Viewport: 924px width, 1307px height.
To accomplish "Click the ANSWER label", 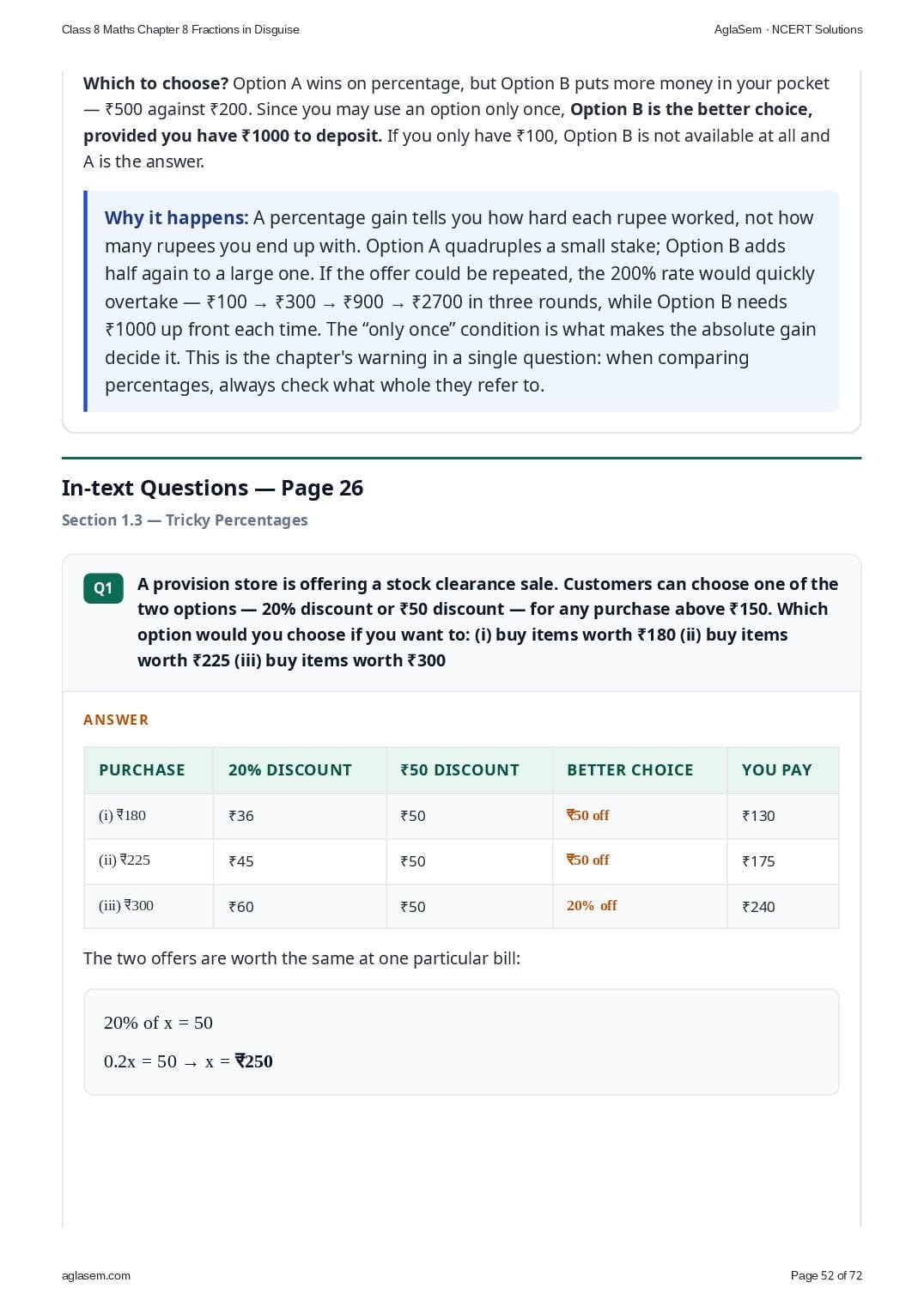I will pos(116,720).
